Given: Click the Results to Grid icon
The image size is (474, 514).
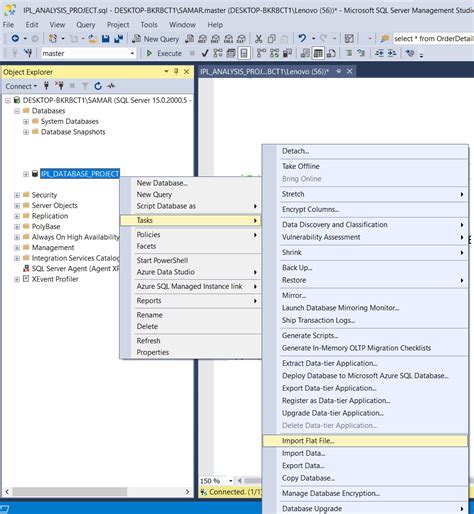Looking at the screenshot, I should point(318,53).
